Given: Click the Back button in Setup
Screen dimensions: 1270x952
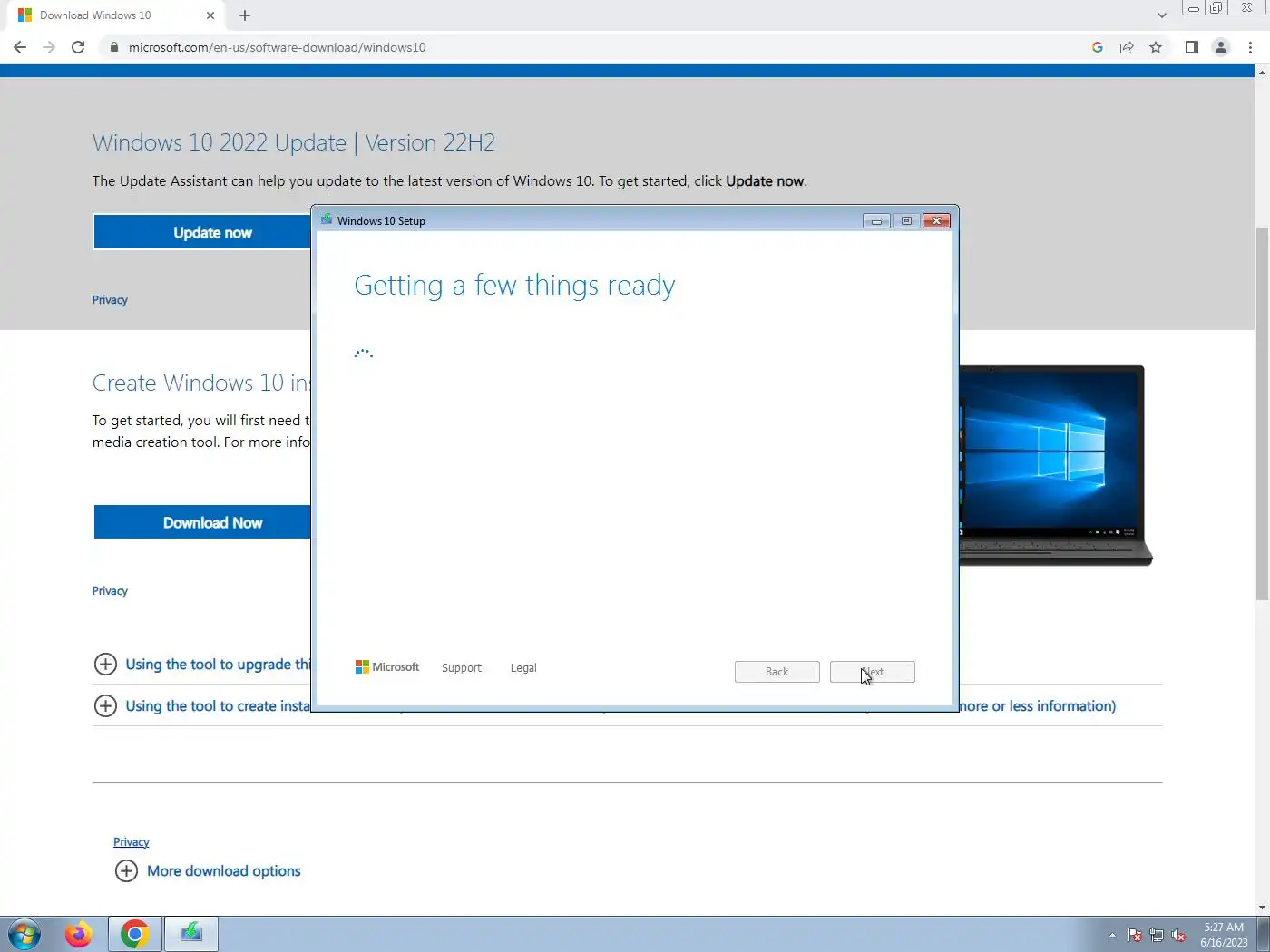Looking at the screenshot, I should tap(777, 672).
